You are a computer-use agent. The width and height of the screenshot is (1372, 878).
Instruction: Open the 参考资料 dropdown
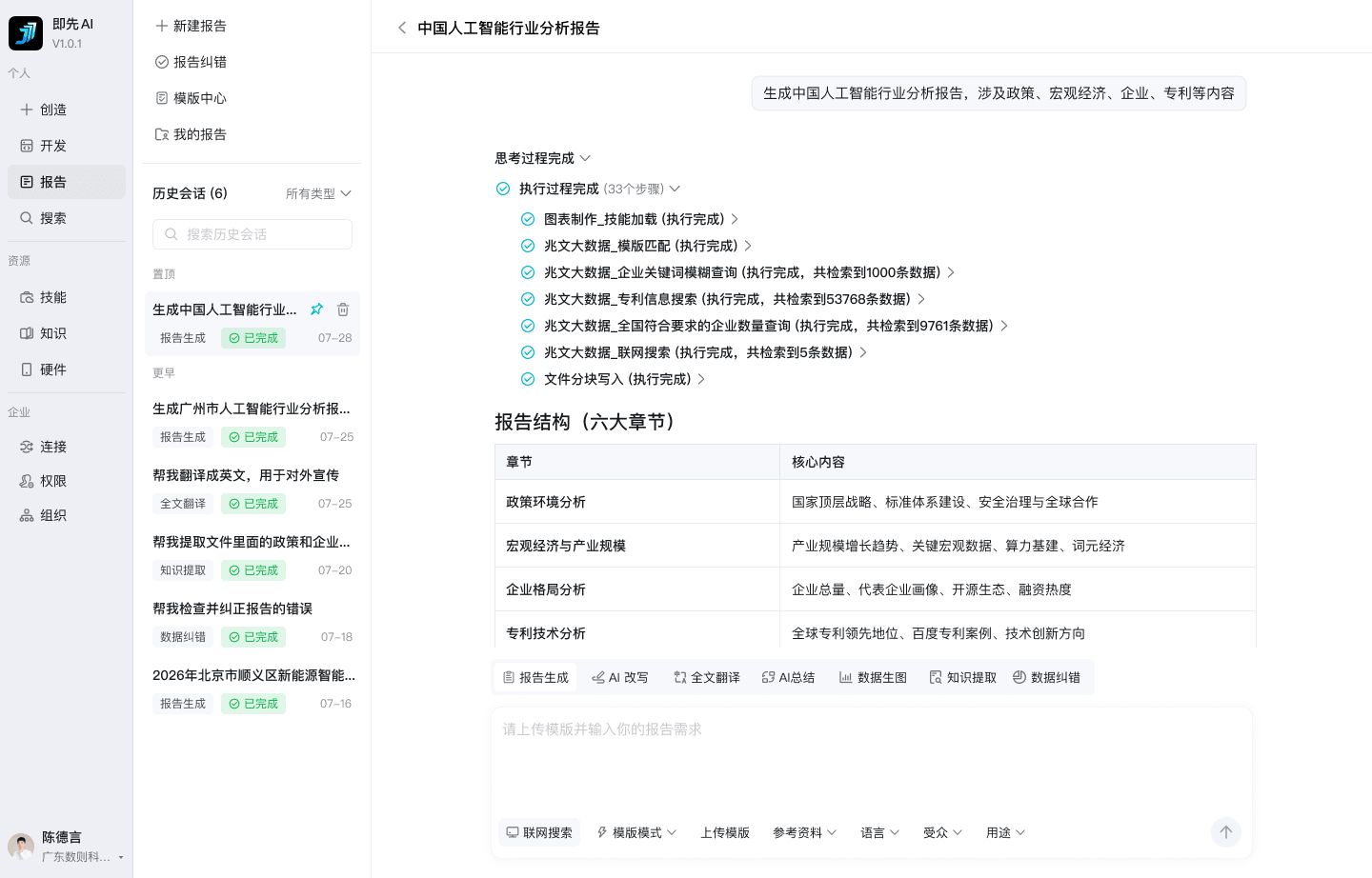(x=805, y=832)
